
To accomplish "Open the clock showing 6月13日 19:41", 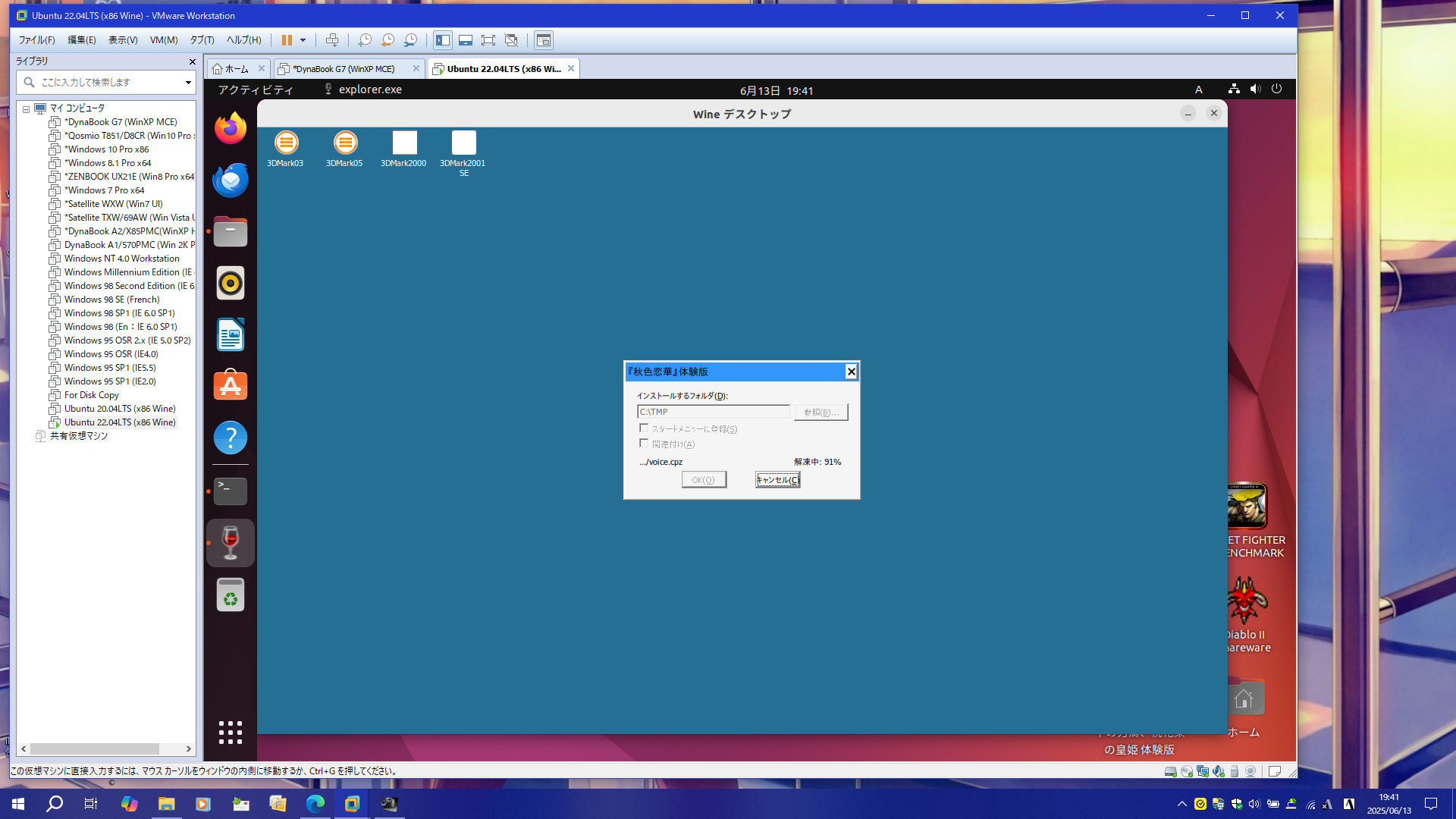I will click(777, 90).
